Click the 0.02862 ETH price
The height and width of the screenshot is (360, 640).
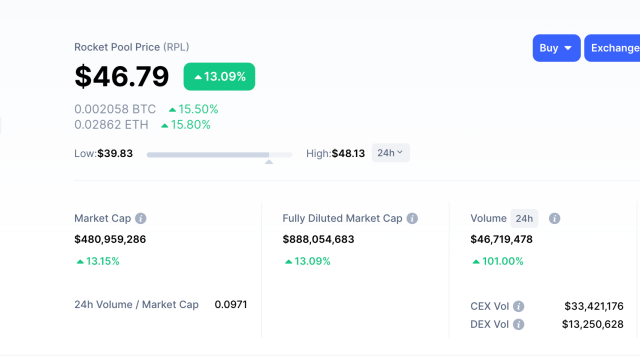point(111,124)
